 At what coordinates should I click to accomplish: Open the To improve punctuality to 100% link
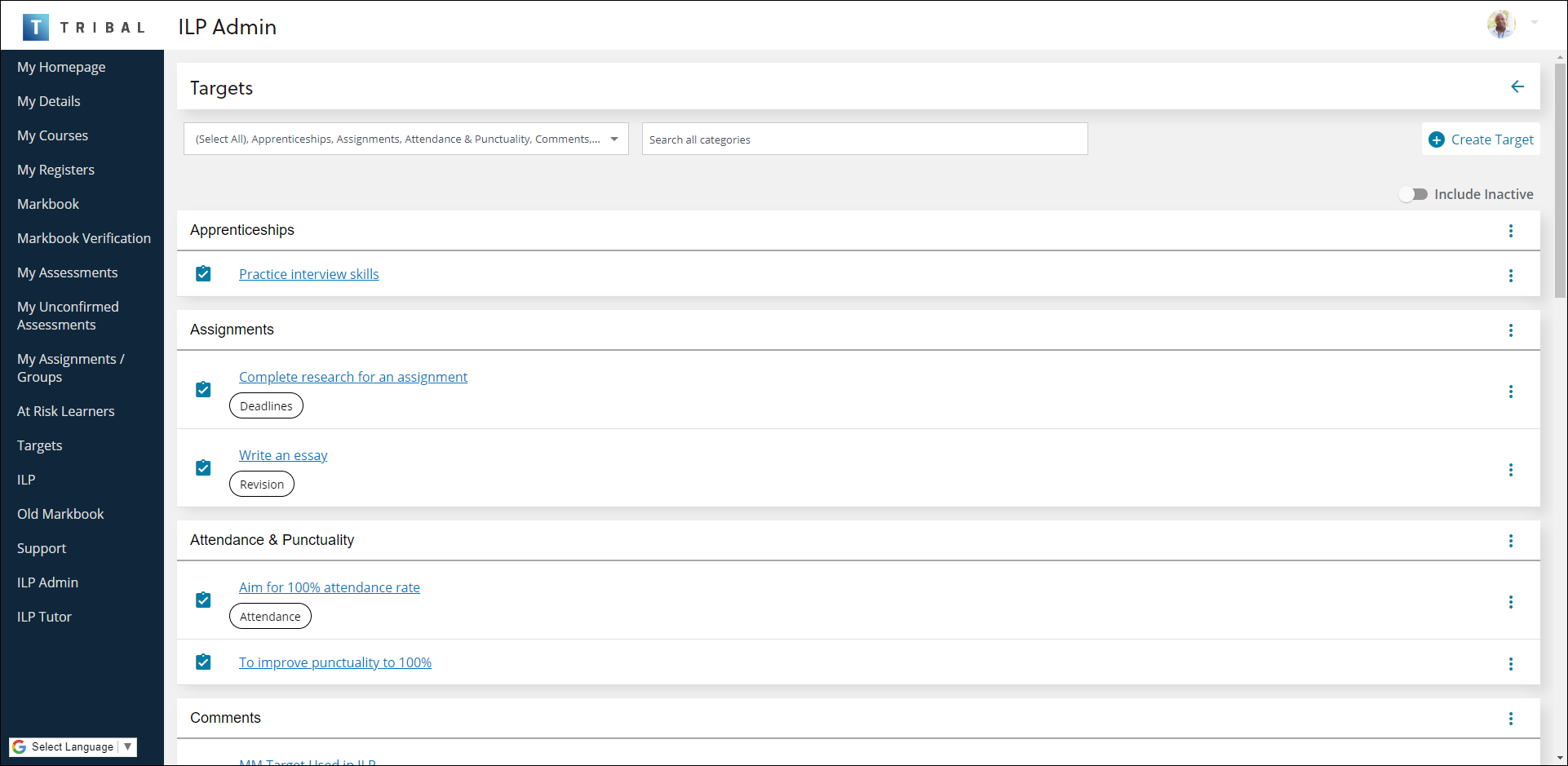[335, 662]
